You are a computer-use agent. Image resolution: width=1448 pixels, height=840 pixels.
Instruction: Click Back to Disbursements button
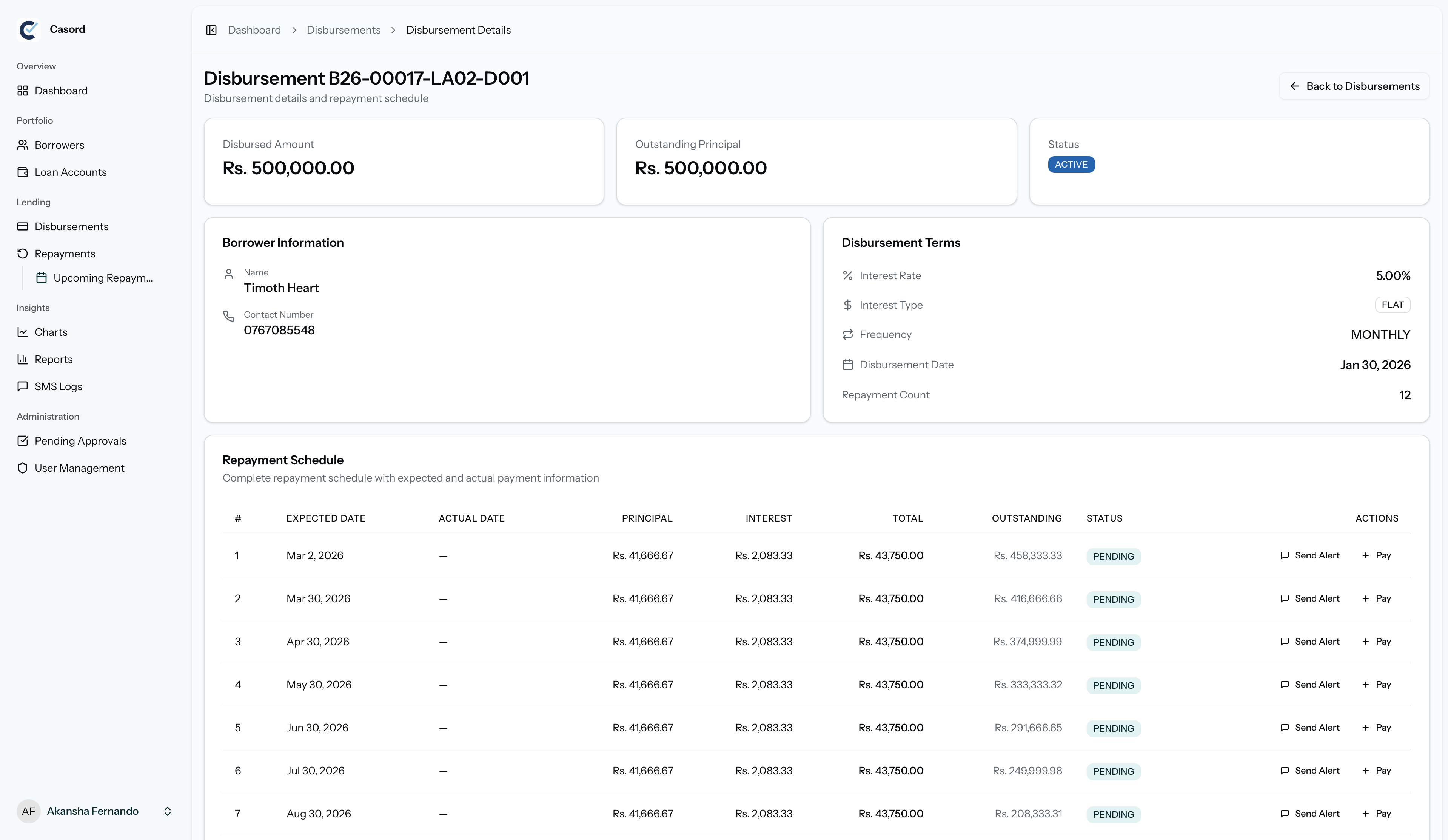click(1354, 86)
